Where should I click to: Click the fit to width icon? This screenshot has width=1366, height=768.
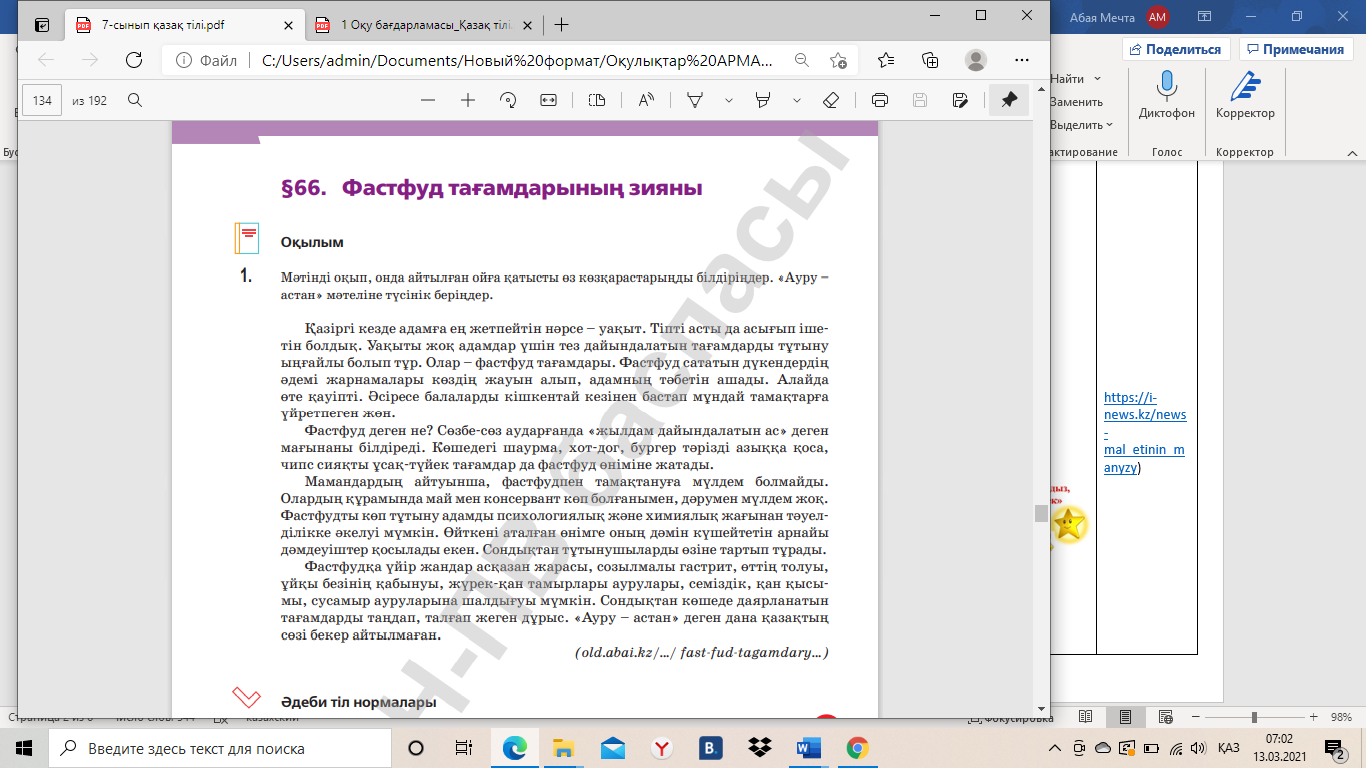tap(548, 100)
